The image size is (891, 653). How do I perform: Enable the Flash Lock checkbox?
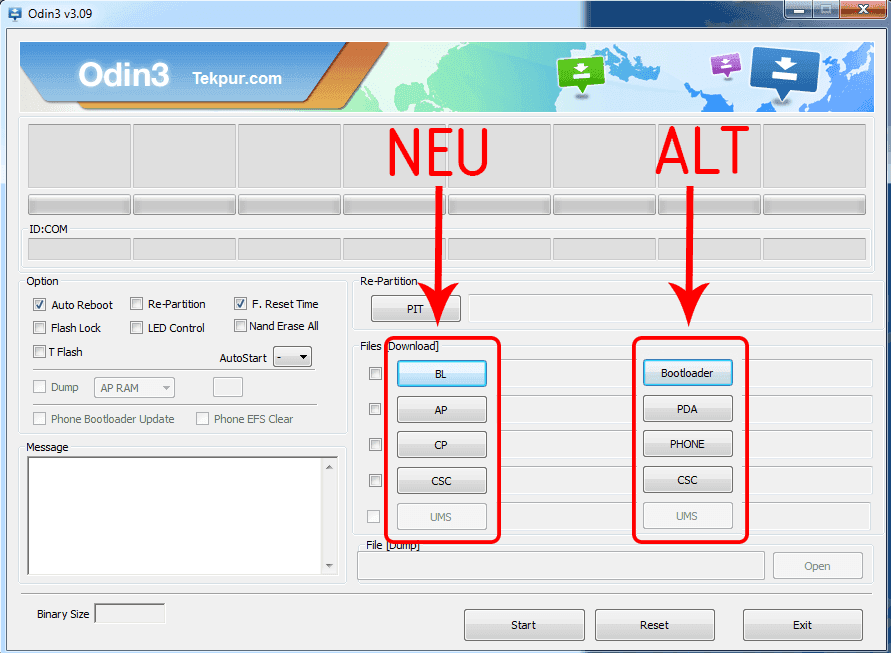click(39, 328)
